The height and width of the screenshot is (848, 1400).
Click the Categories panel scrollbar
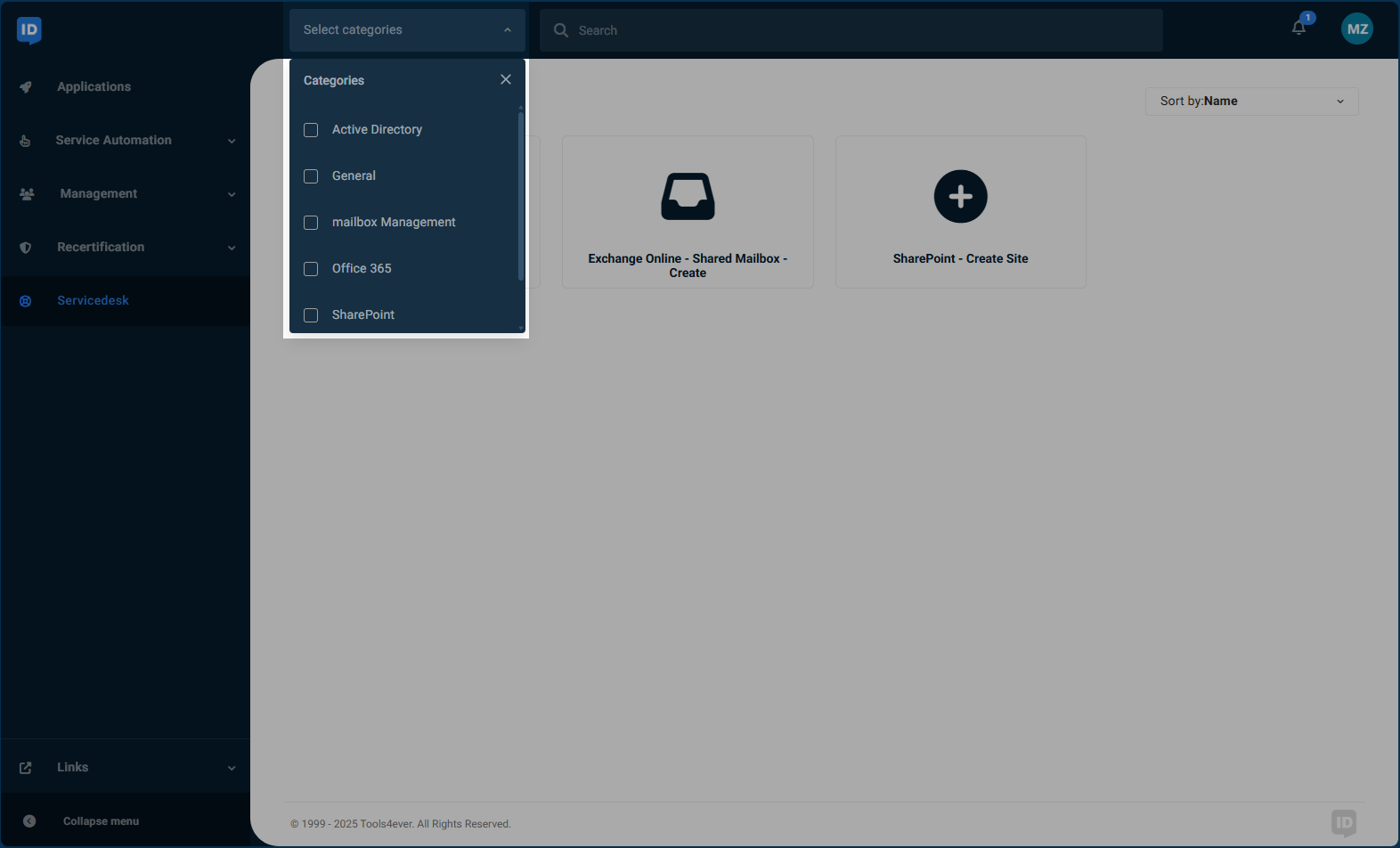pos(521,196)
